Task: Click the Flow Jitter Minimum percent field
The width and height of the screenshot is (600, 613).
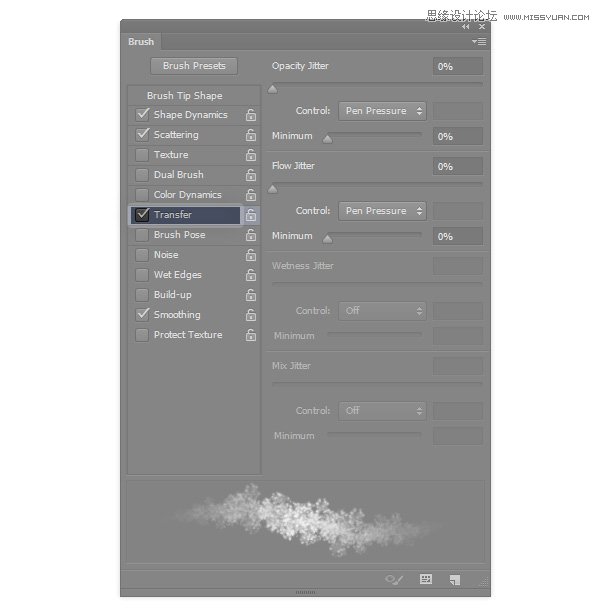Action: coord(458,237)
